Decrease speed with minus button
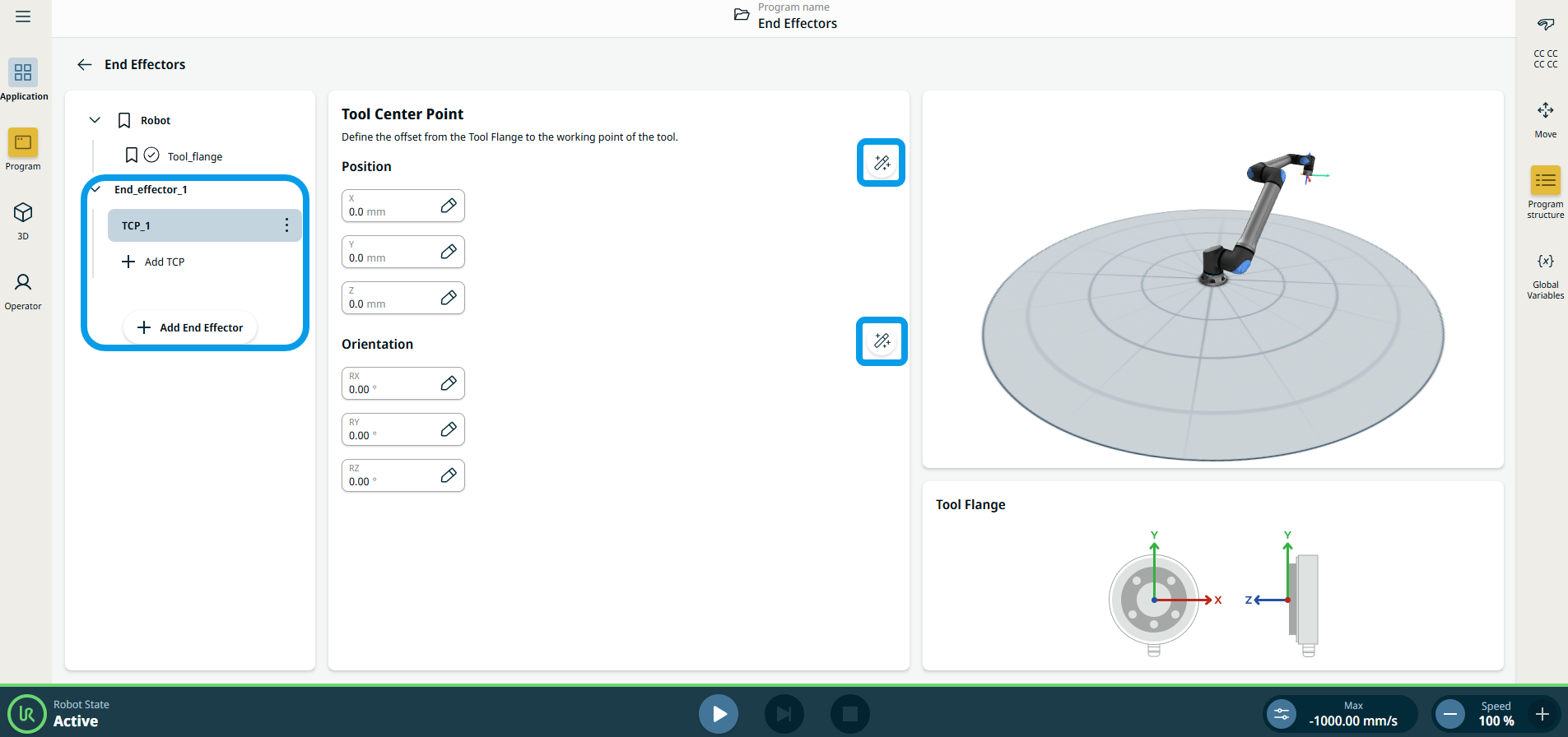Viewport: 1568px width, 737px height. (1451, 714)
